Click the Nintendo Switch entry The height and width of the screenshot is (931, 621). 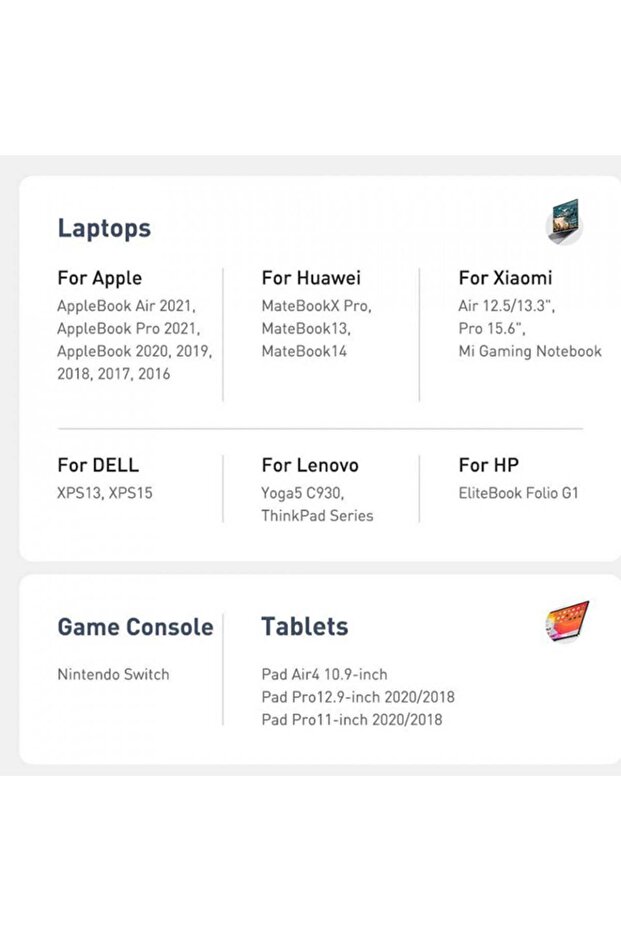coord(113,674)
